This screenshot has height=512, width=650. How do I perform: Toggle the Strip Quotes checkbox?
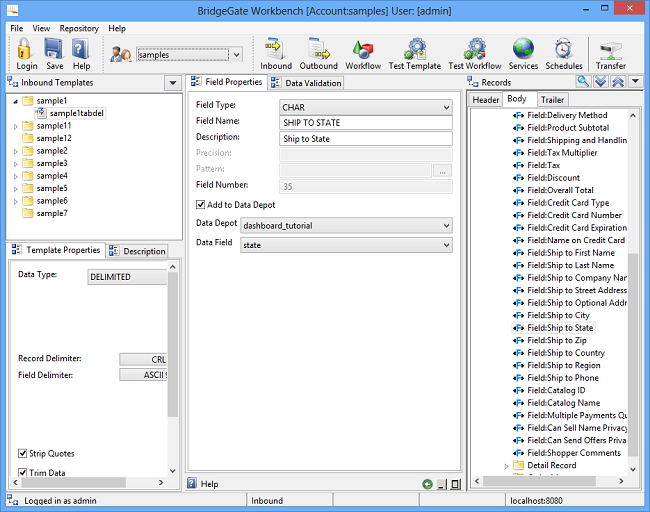(x=24, y=454)
